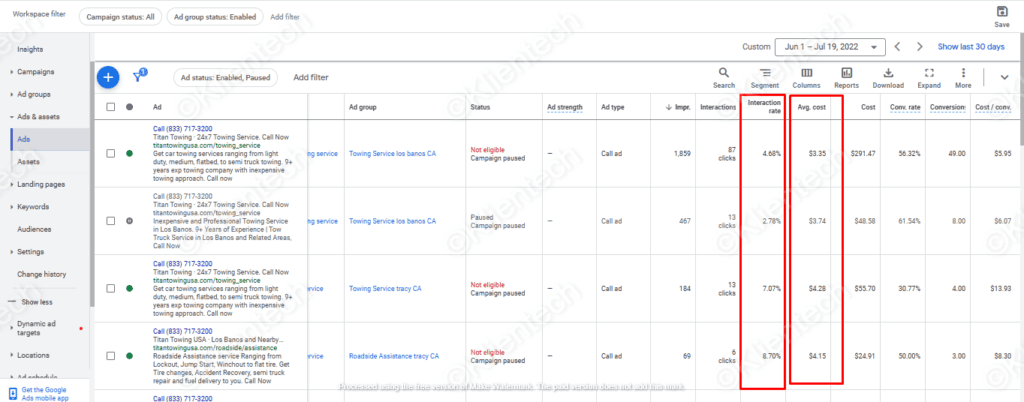Screen dimensions: 1024x402
Task: Sort by the Impr. column header
Action: (677, 107)
